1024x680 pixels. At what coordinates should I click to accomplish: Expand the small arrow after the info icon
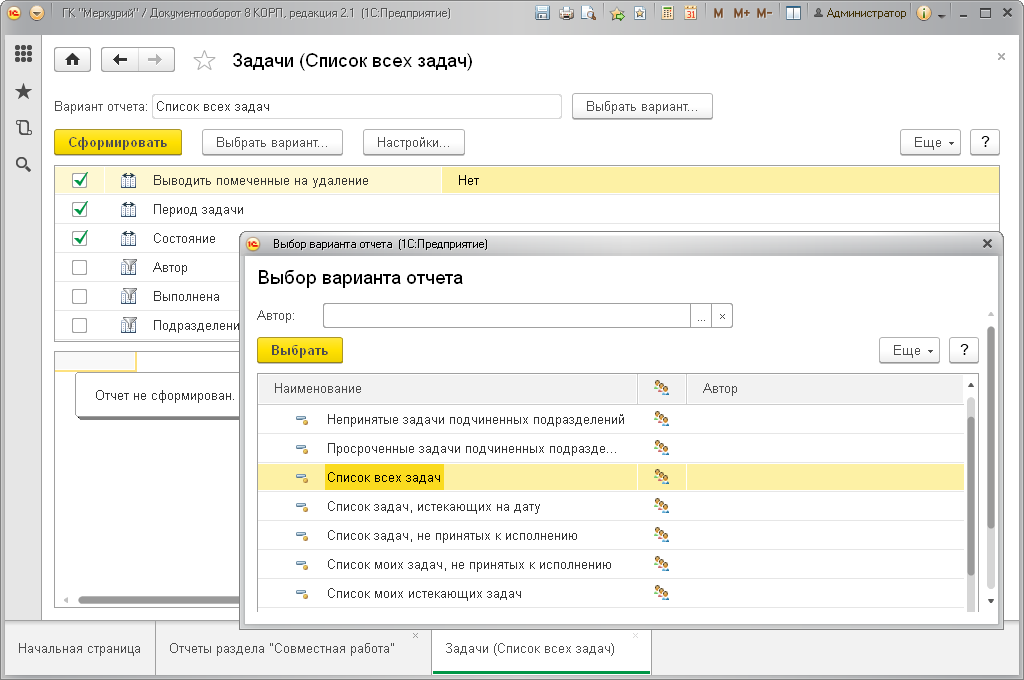[941, 14]
